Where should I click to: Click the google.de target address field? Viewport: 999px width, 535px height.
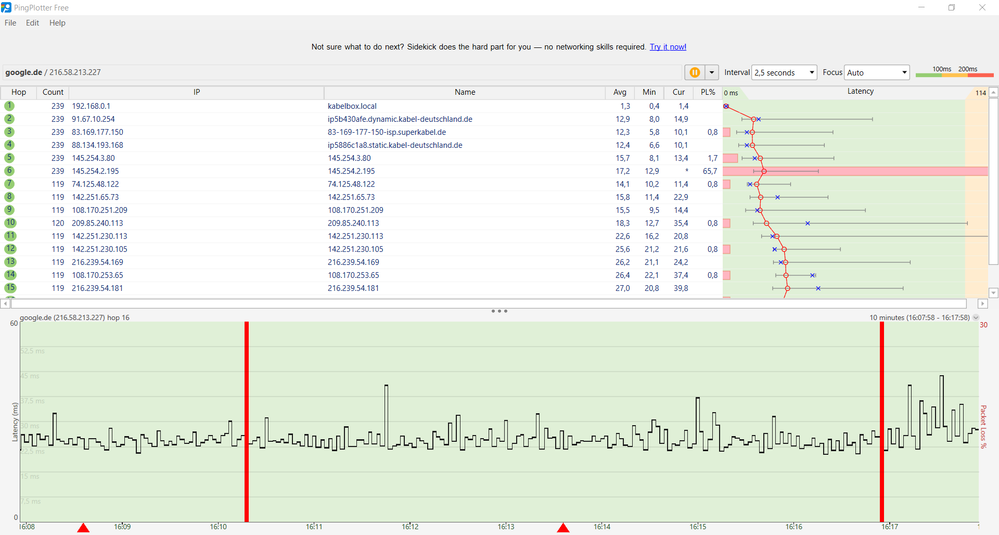point(341,73)
